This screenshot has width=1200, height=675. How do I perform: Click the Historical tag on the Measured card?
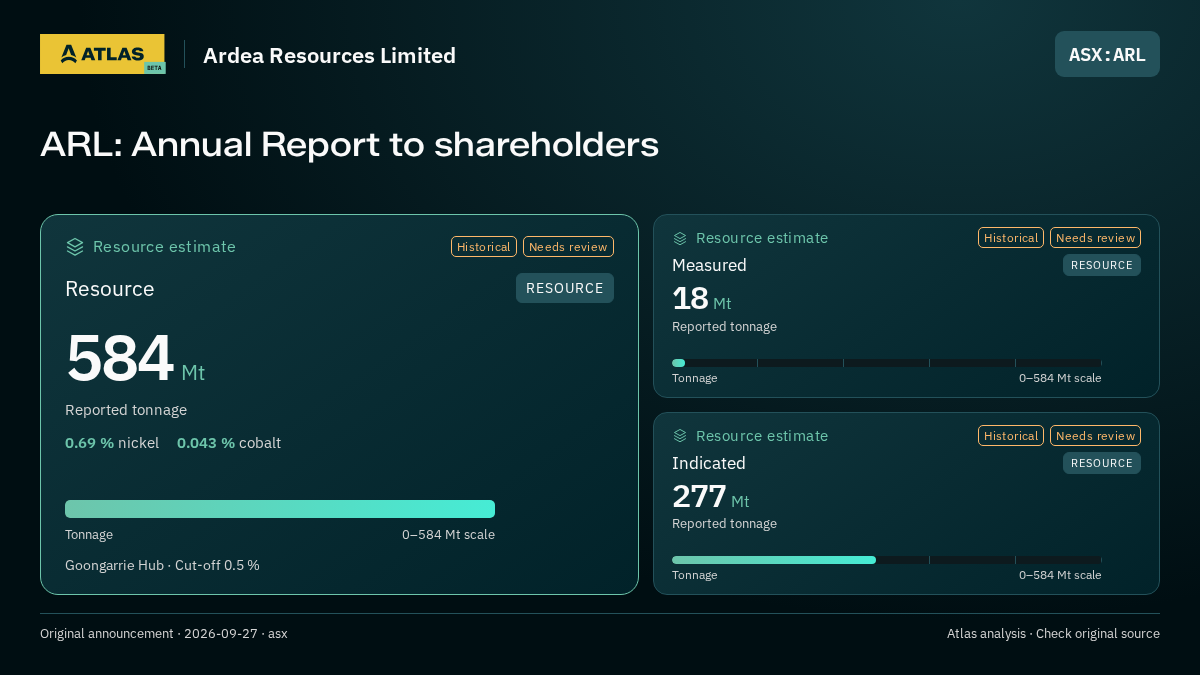point(1011,237)
